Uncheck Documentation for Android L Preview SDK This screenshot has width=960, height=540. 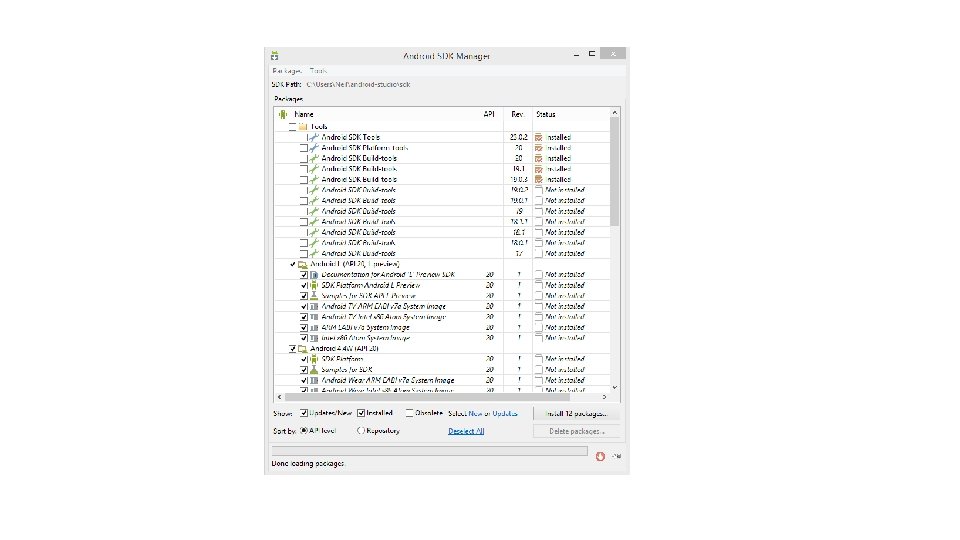coord(304,275)
